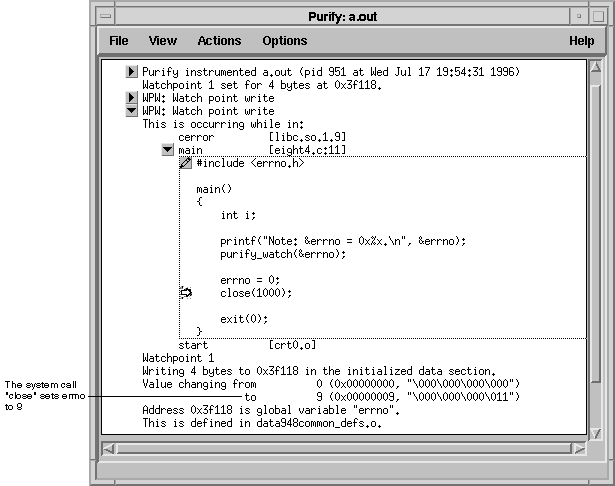This screenshot has height=486, width=615.
Task: Select the main [eight4.c:11] stack line
Action: click(262, 150)
